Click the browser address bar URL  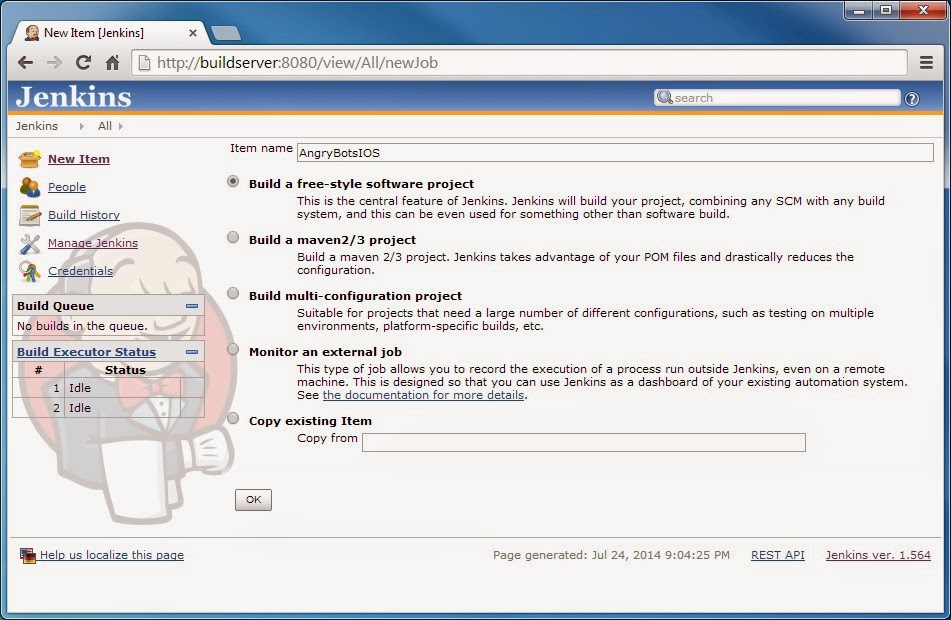(x=519, y=62)
